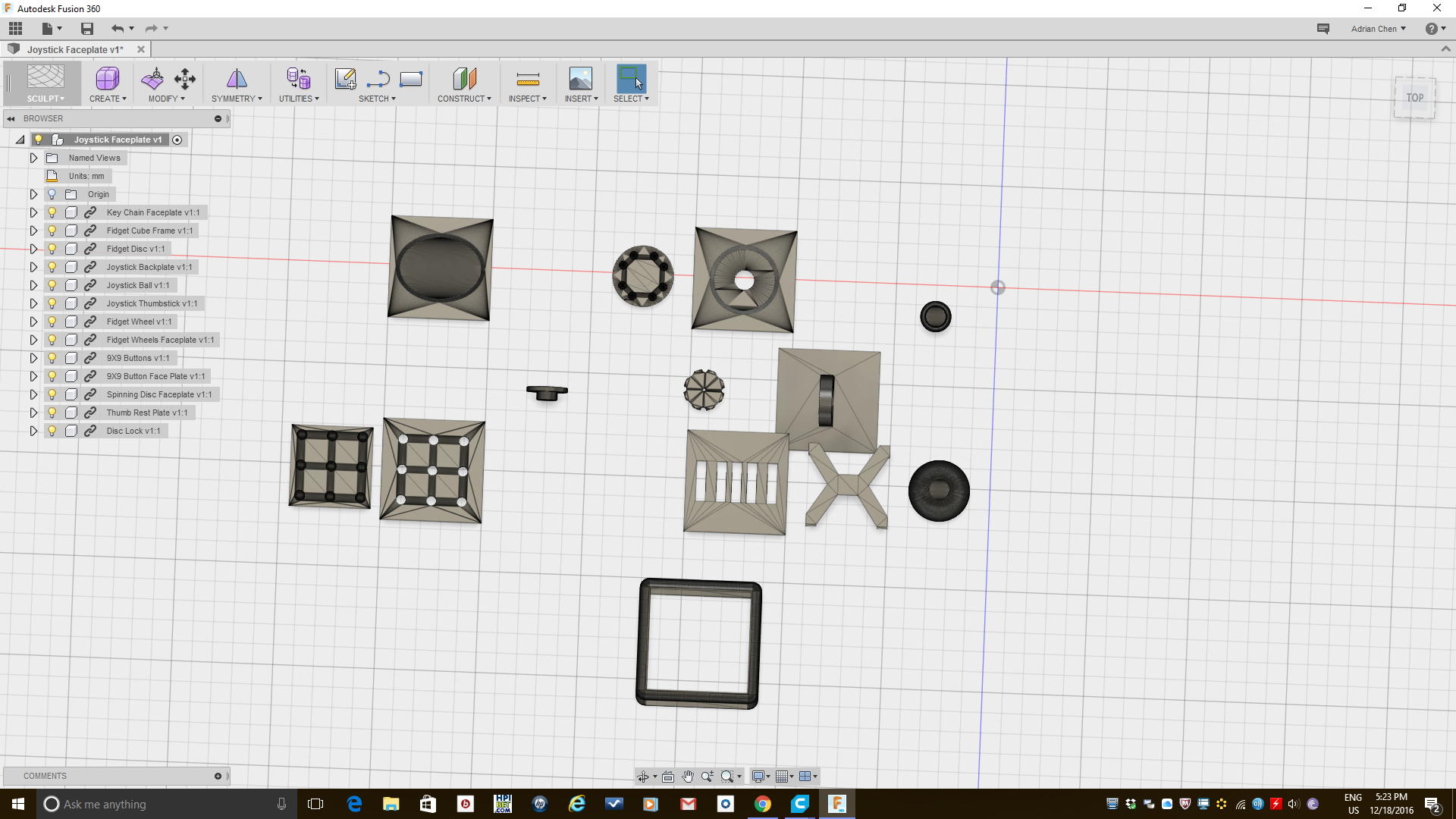
Task: Toggle Joystick Ball v1:1 lightbulb
Action: [x=52, y=285]
